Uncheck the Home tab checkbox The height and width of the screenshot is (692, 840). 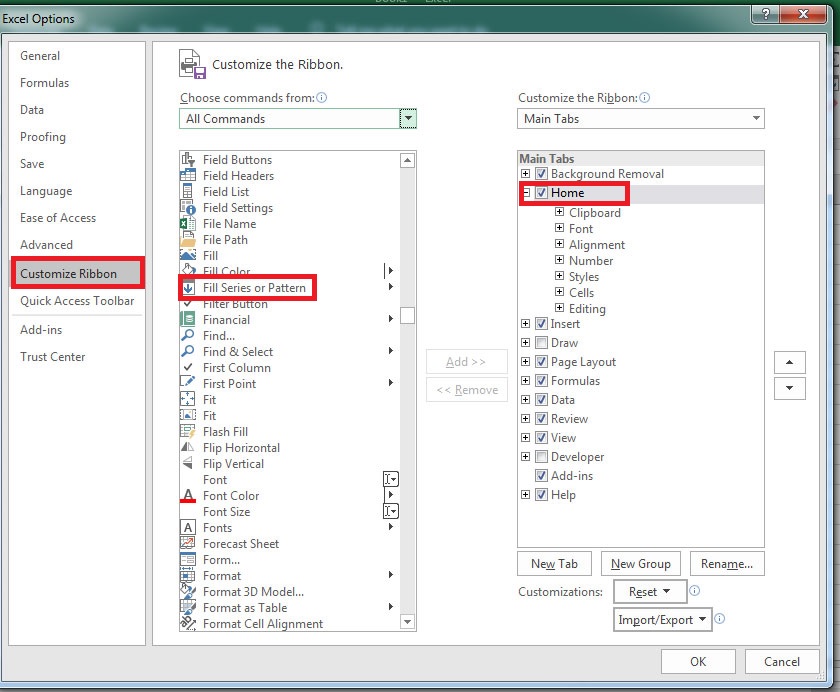[x=541, y=192]
